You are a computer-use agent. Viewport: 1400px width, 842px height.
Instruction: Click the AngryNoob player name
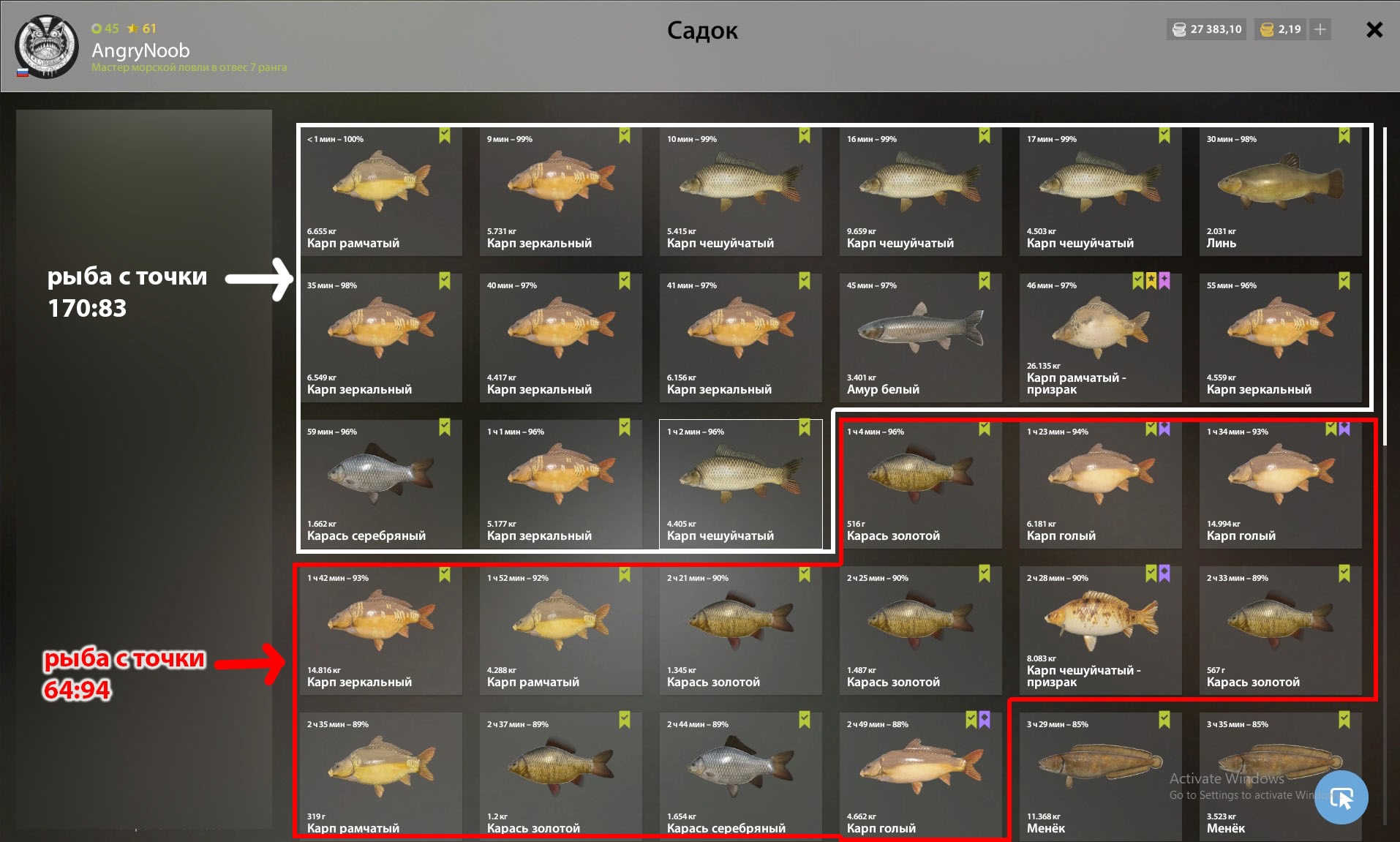coord(140,50)
